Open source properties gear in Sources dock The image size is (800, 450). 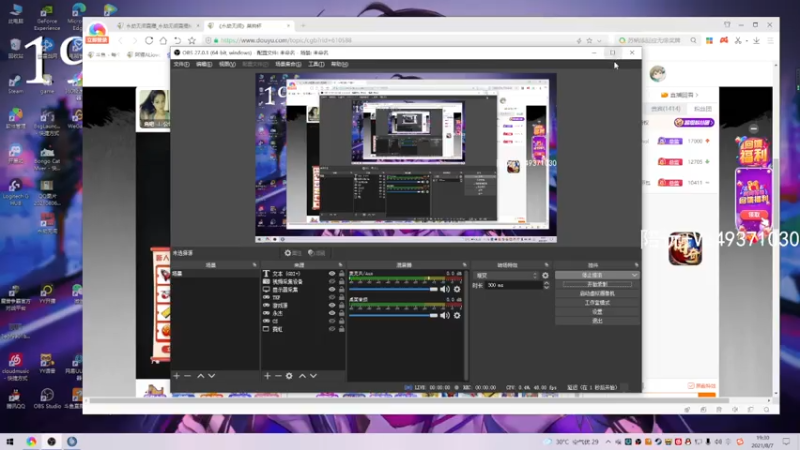point(289,376)
